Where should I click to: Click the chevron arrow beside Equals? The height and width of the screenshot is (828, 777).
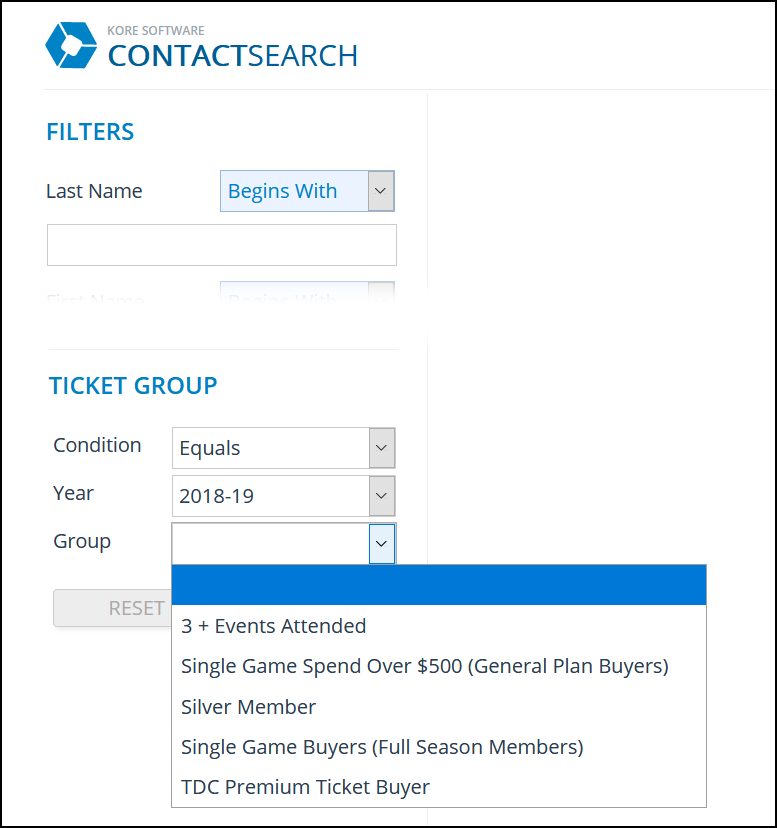click(381, 448)
